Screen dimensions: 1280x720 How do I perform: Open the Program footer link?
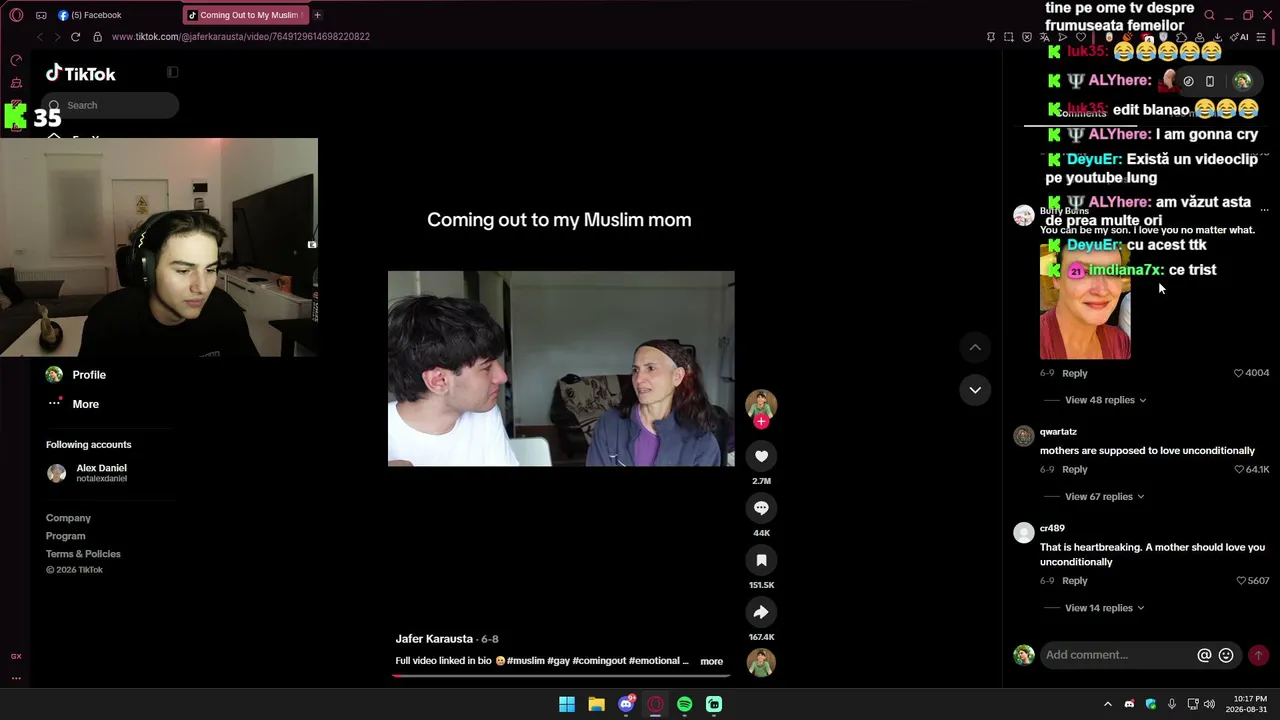point(66,536)
